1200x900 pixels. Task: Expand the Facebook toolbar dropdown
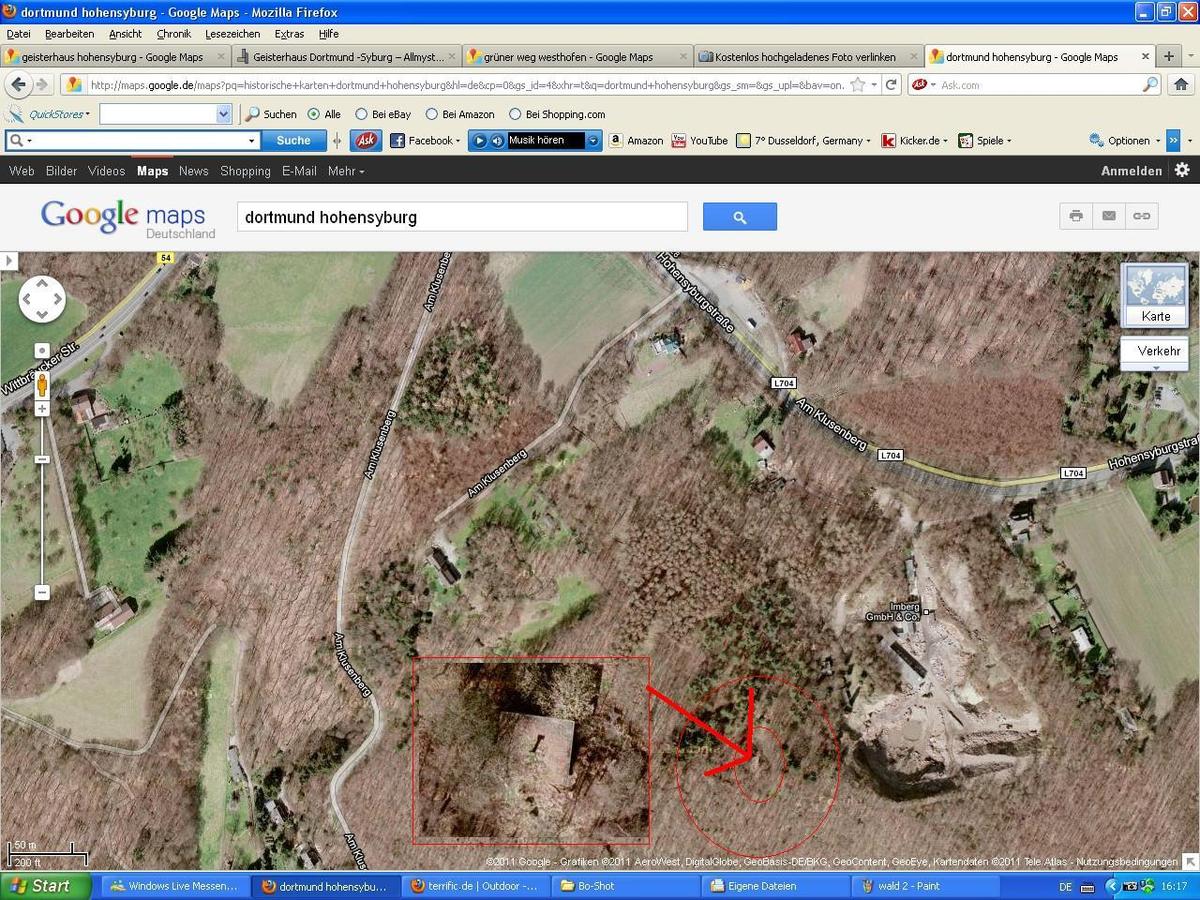click(x=459, y=141)
